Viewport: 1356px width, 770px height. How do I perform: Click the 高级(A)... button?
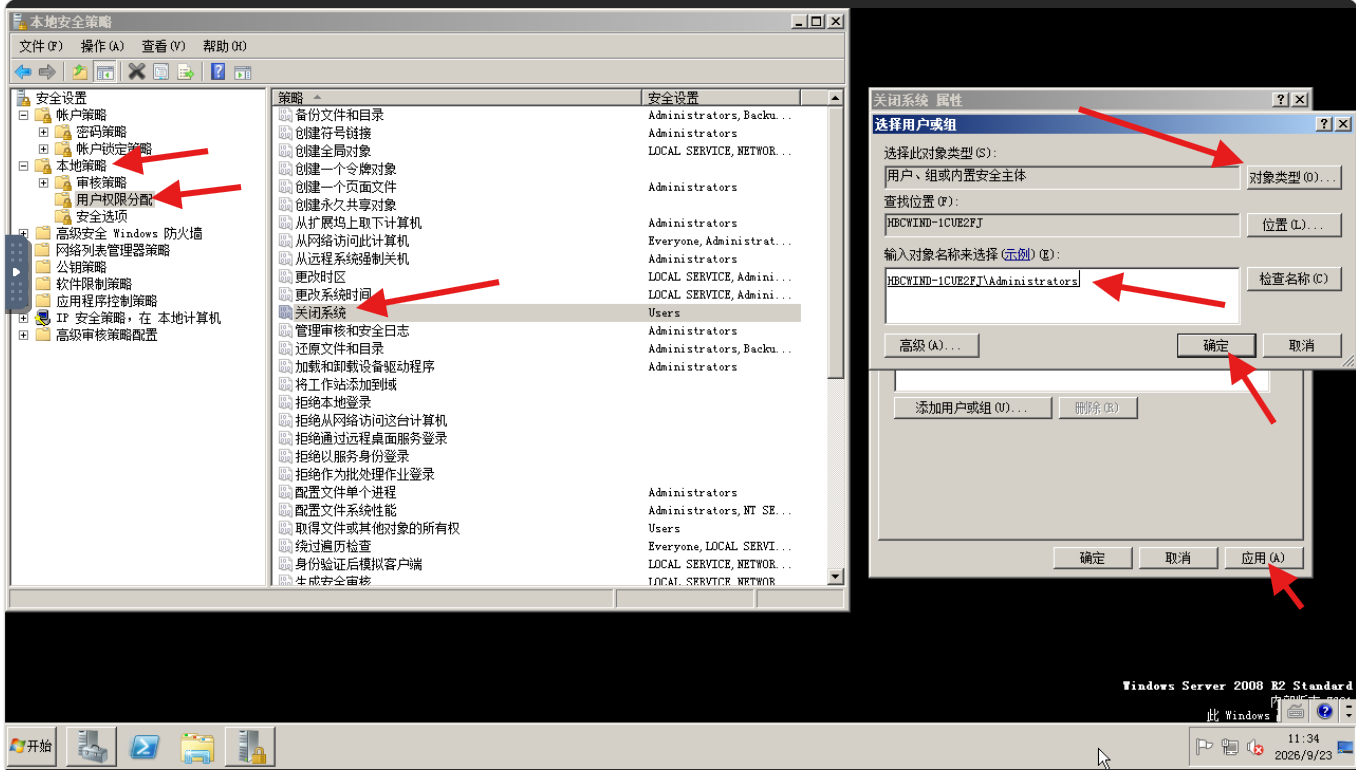click(x=931, y=345)
